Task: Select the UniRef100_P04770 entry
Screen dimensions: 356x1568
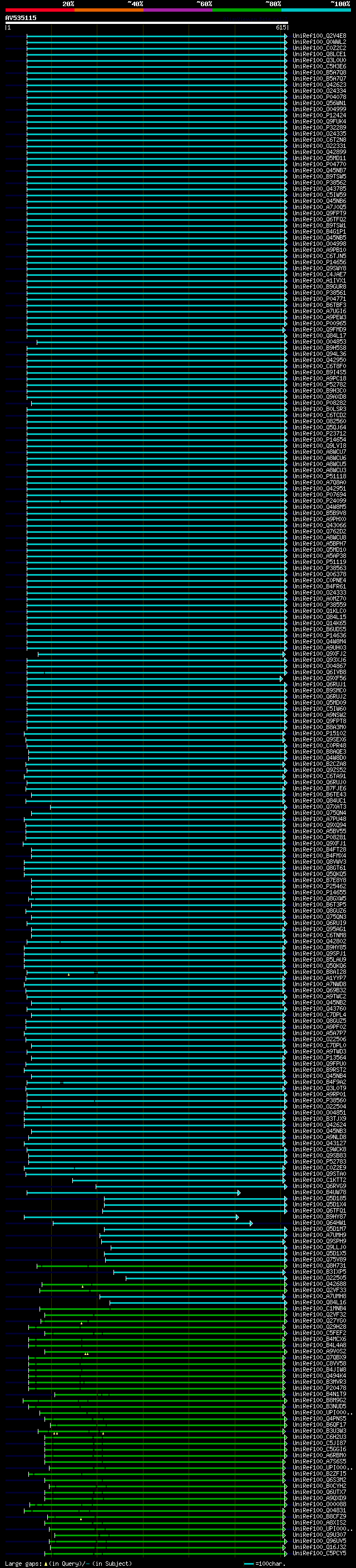Action: point(319,164)
